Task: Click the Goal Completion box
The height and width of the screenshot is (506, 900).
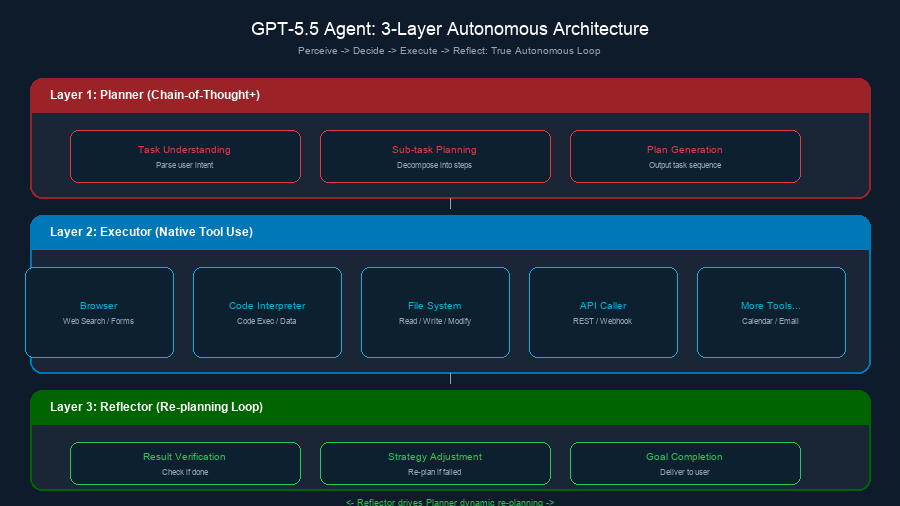Action: tap(685, 464)
